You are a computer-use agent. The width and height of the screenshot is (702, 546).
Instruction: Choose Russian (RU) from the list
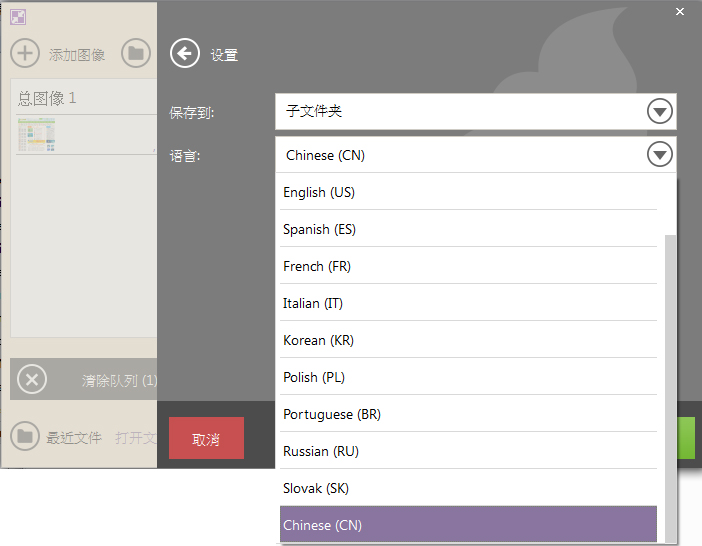tap(468, 452)
